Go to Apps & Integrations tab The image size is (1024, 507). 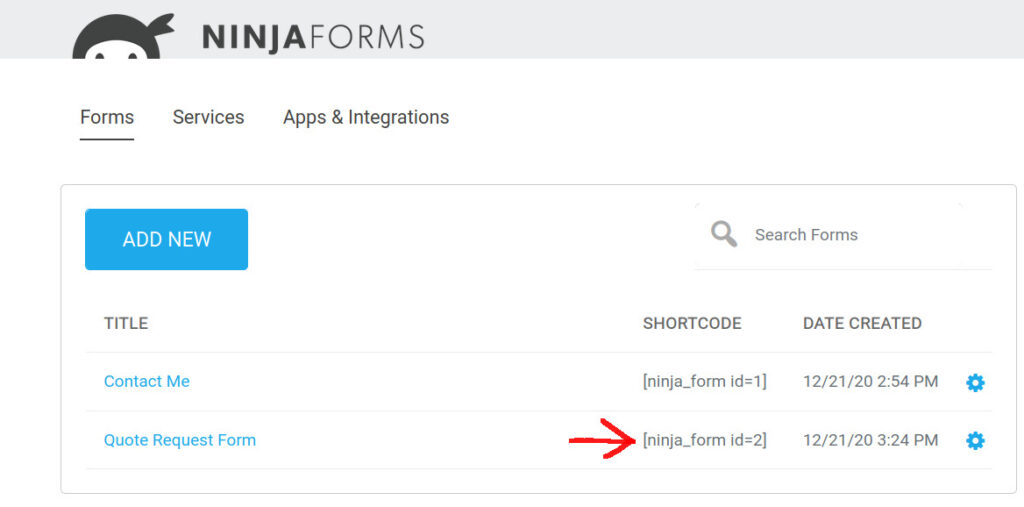point(366,118)
